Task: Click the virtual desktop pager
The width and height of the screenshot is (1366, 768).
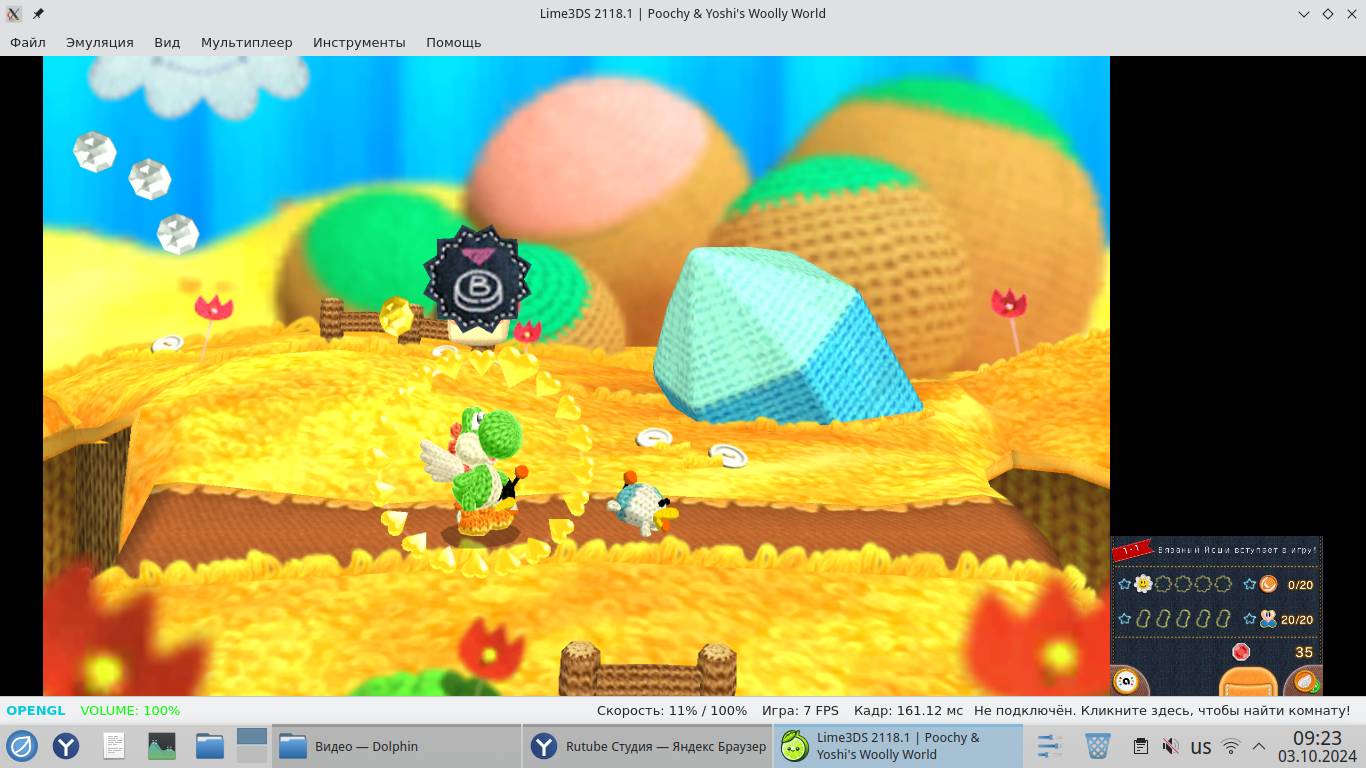Action: (252, 746)
